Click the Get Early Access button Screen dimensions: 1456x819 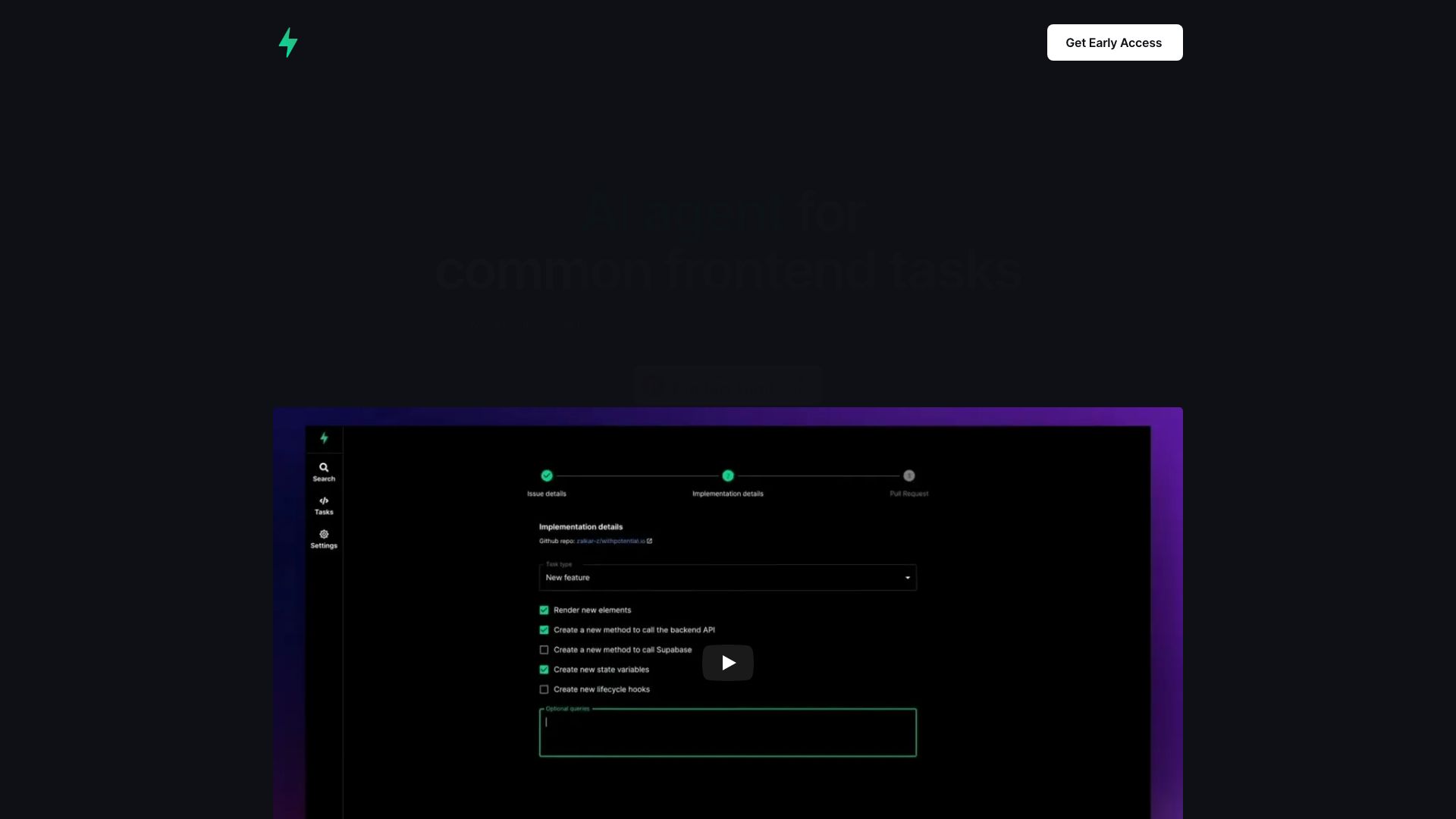click(x=1114, y=42)
